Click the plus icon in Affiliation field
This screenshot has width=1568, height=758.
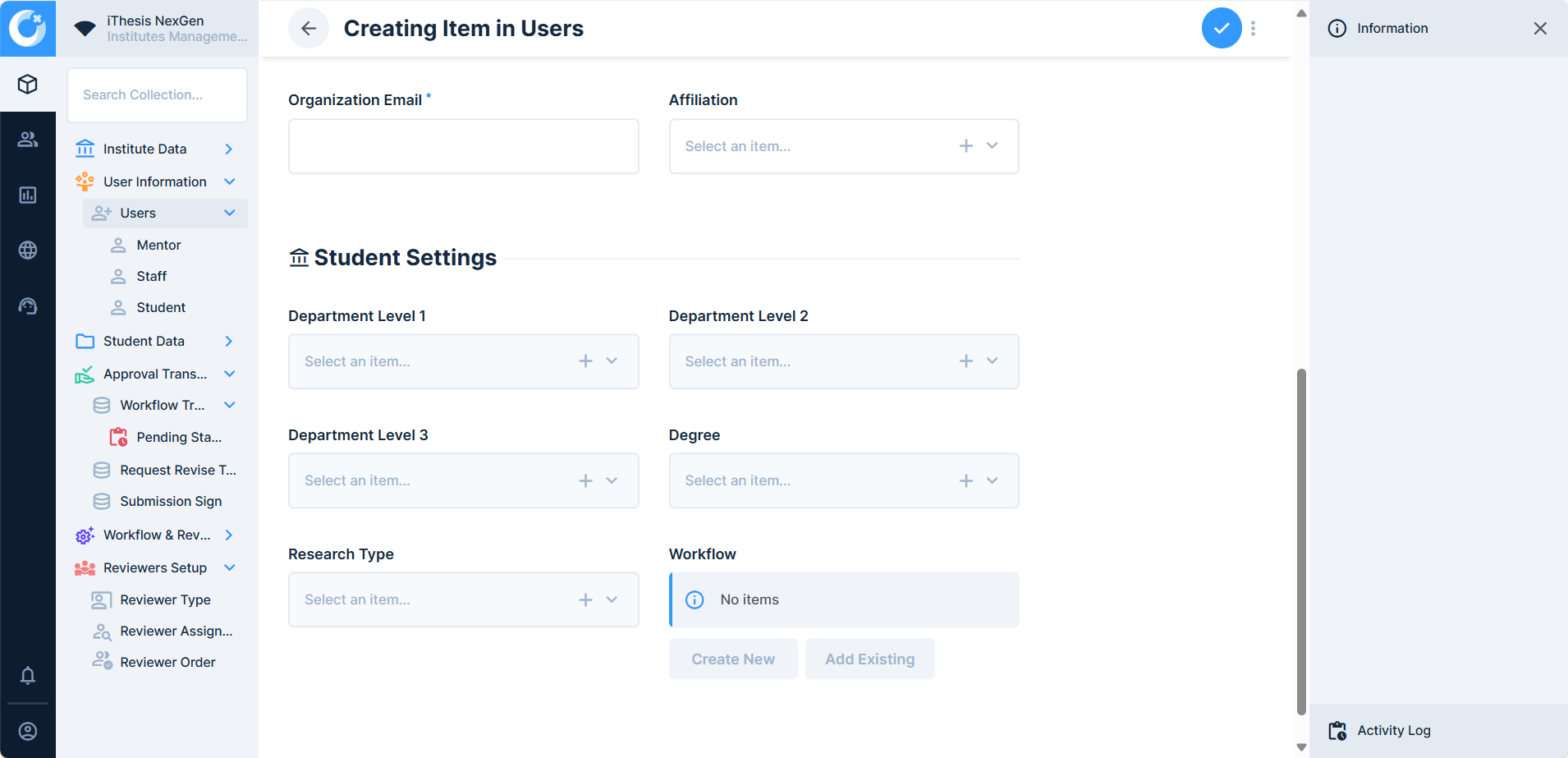click(x=966, y=146)
